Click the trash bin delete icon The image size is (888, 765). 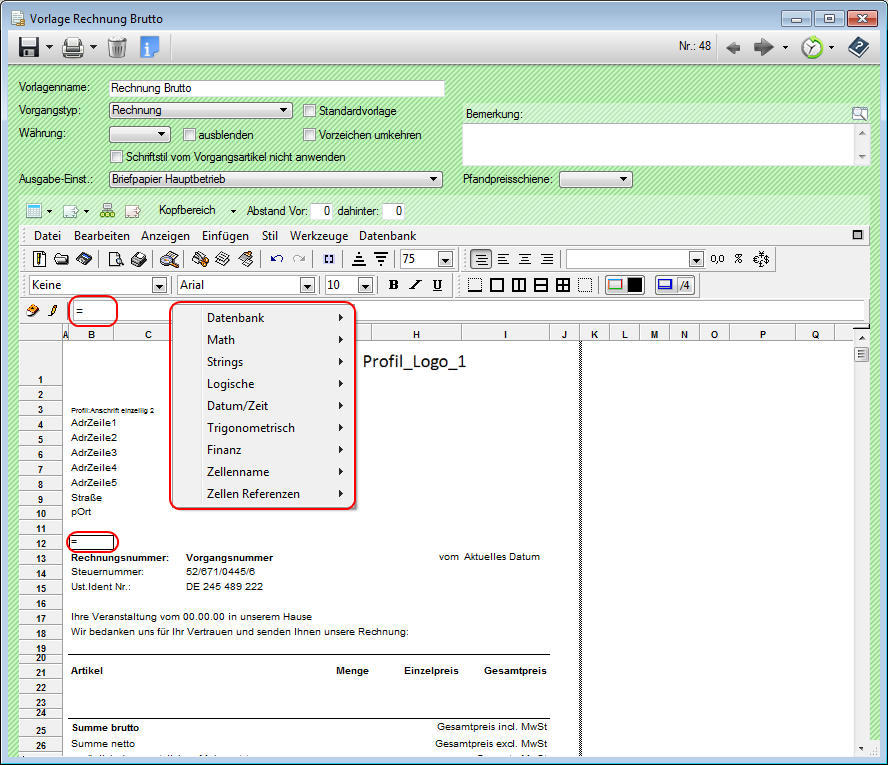pos(117,47)
